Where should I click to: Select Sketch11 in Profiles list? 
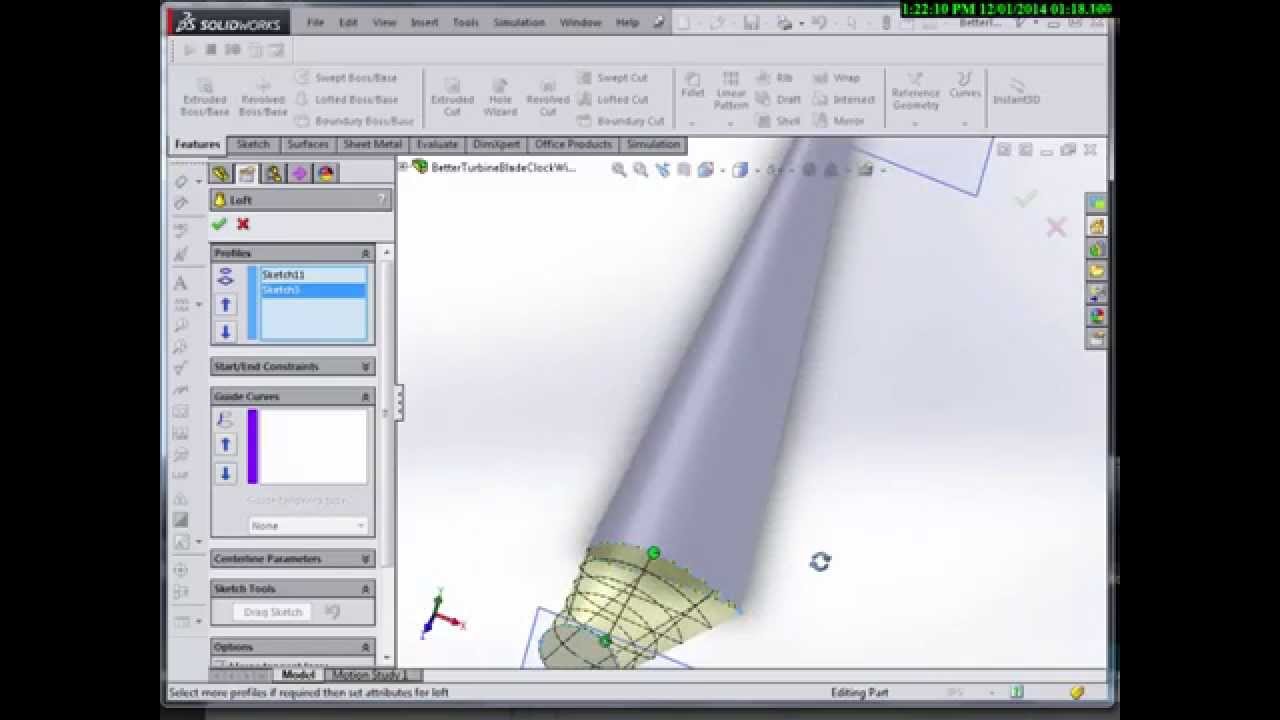(313, 274)
